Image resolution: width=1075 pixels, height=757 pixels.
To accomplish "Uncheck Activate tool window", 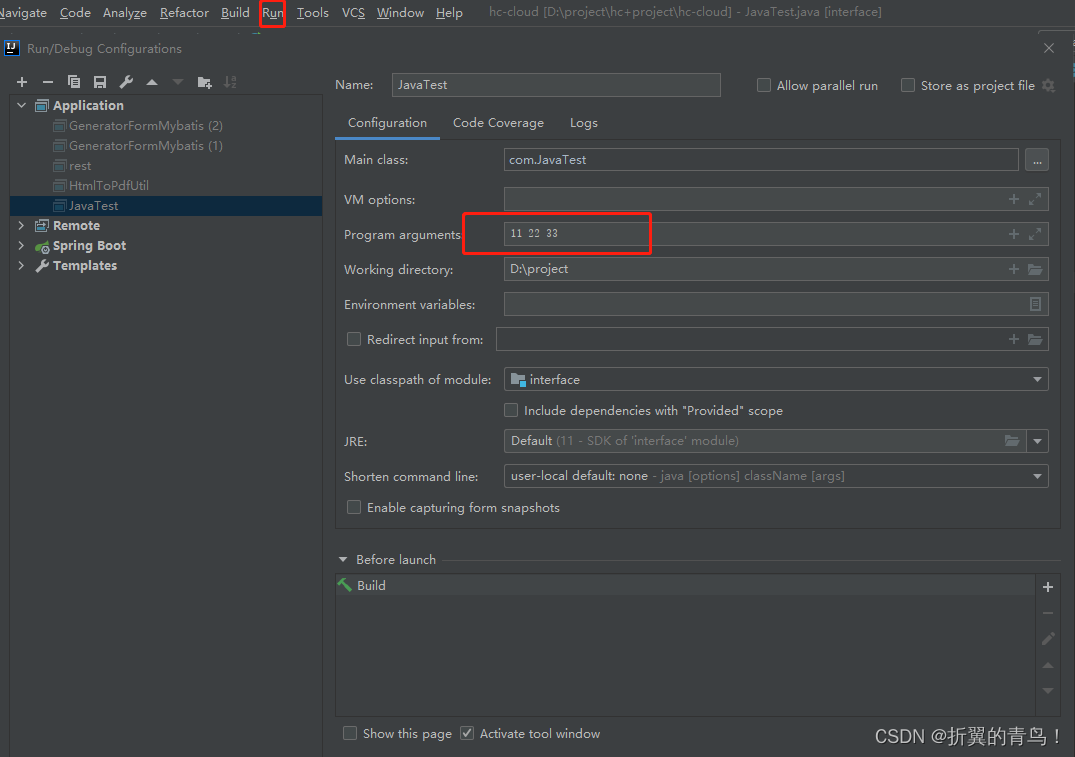I will pyautogui.click(x=466, y=733).
